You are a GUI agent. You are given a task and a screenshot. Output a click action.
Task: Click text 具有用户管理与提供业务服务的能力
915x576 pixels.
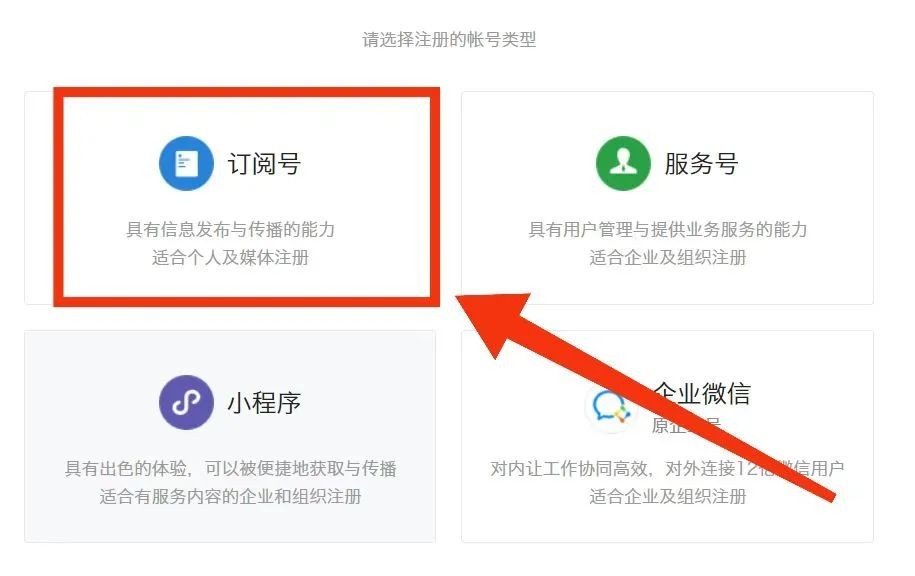point(668,229)
